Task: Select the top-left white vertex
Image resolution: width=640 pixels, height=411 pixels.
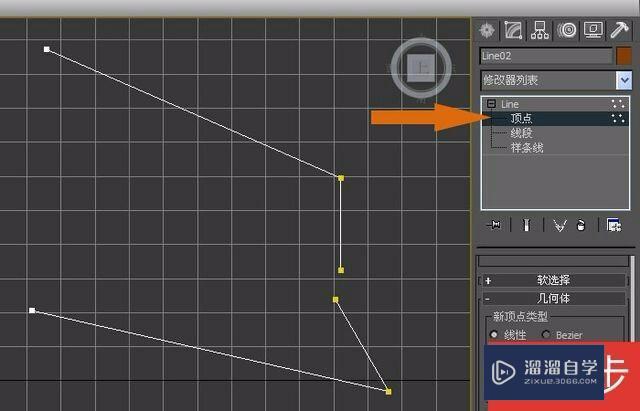Action: pos(47,49)
